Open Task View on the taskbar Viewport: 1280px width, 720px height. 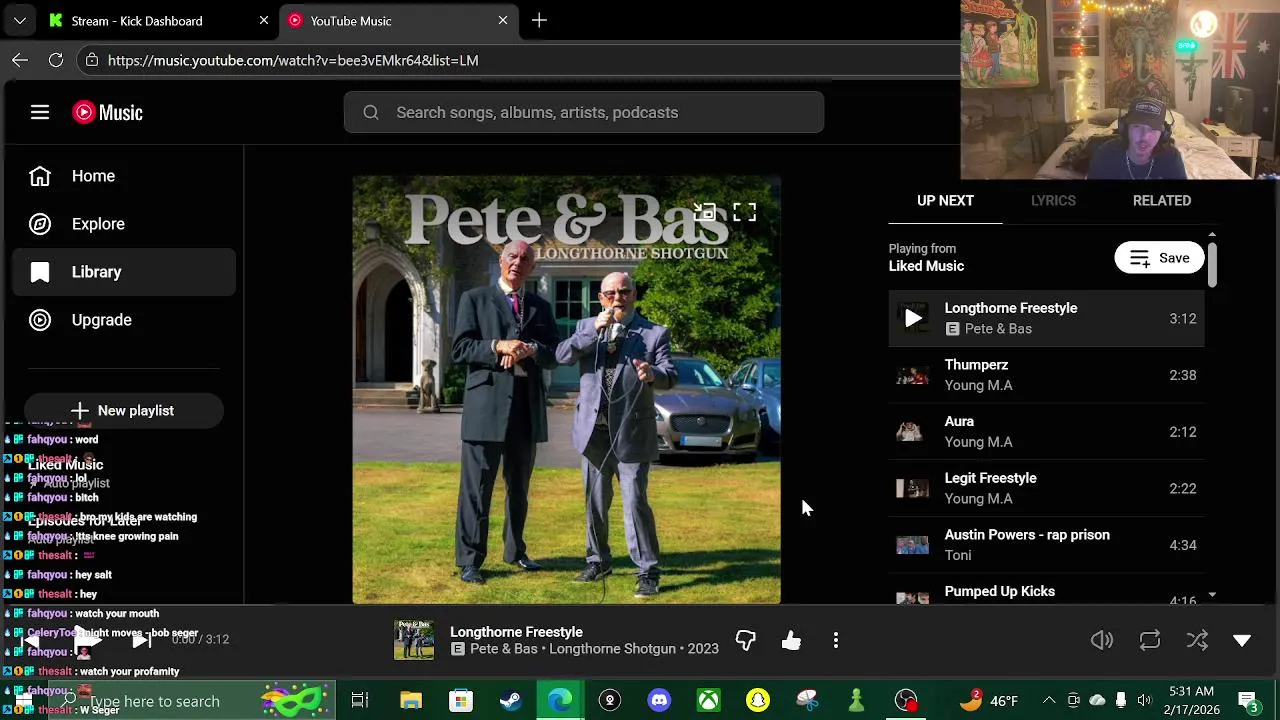(x=360, y=701)
